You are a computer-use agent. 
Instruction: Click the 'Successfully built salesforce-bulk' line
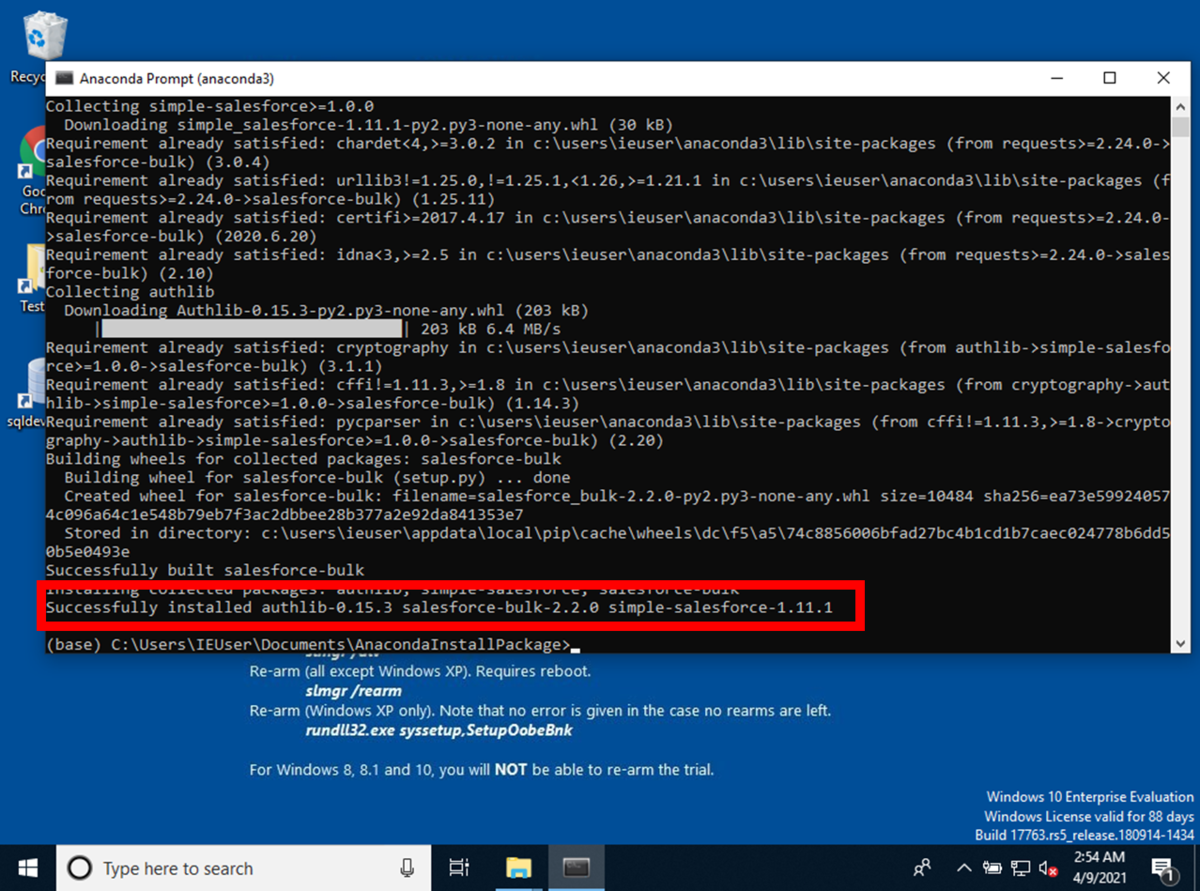tap(205, 570)
